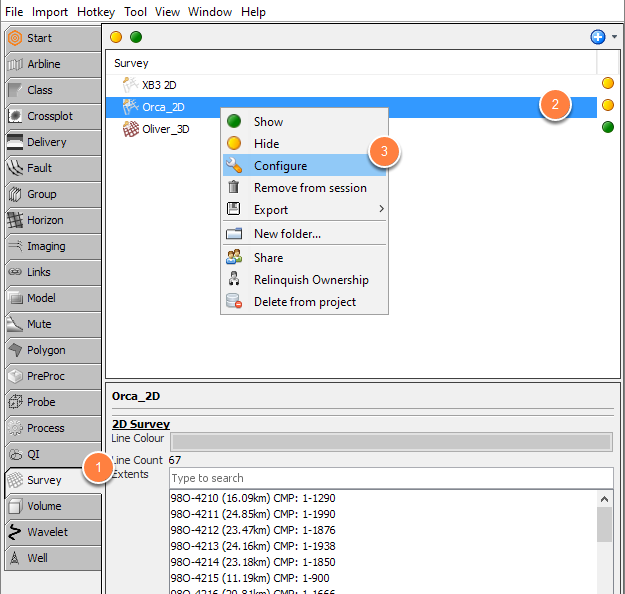Go to the Polygon tab icon

[15, 350]
